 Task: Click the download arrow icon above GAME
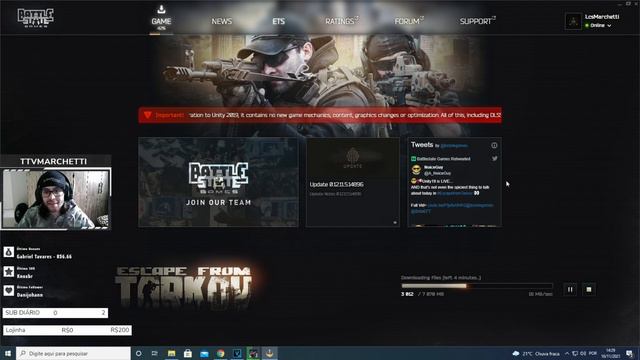161,9
